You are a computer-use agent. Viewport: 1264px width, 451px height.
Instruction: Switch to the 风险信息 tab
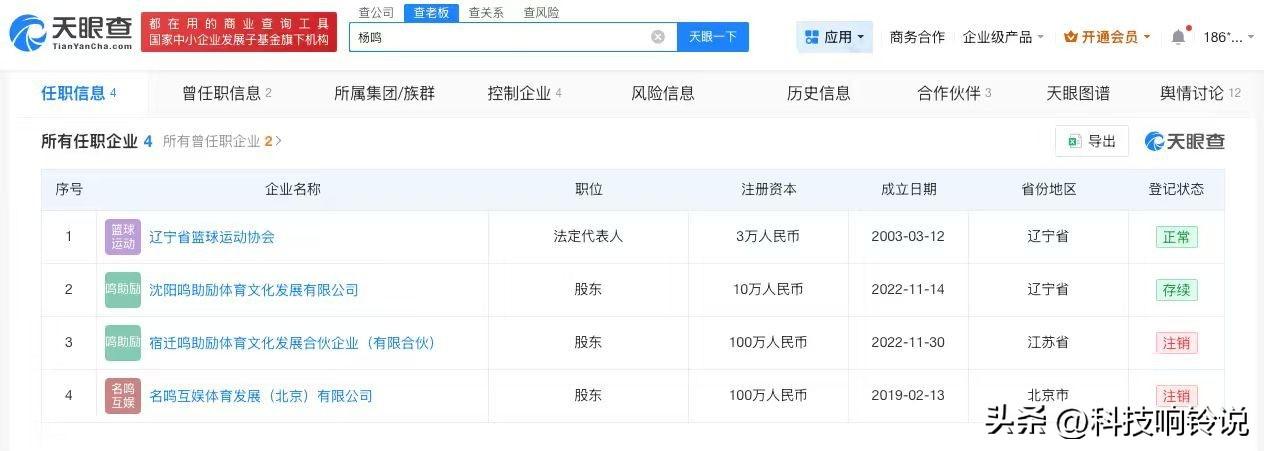(x=663, y=93)
